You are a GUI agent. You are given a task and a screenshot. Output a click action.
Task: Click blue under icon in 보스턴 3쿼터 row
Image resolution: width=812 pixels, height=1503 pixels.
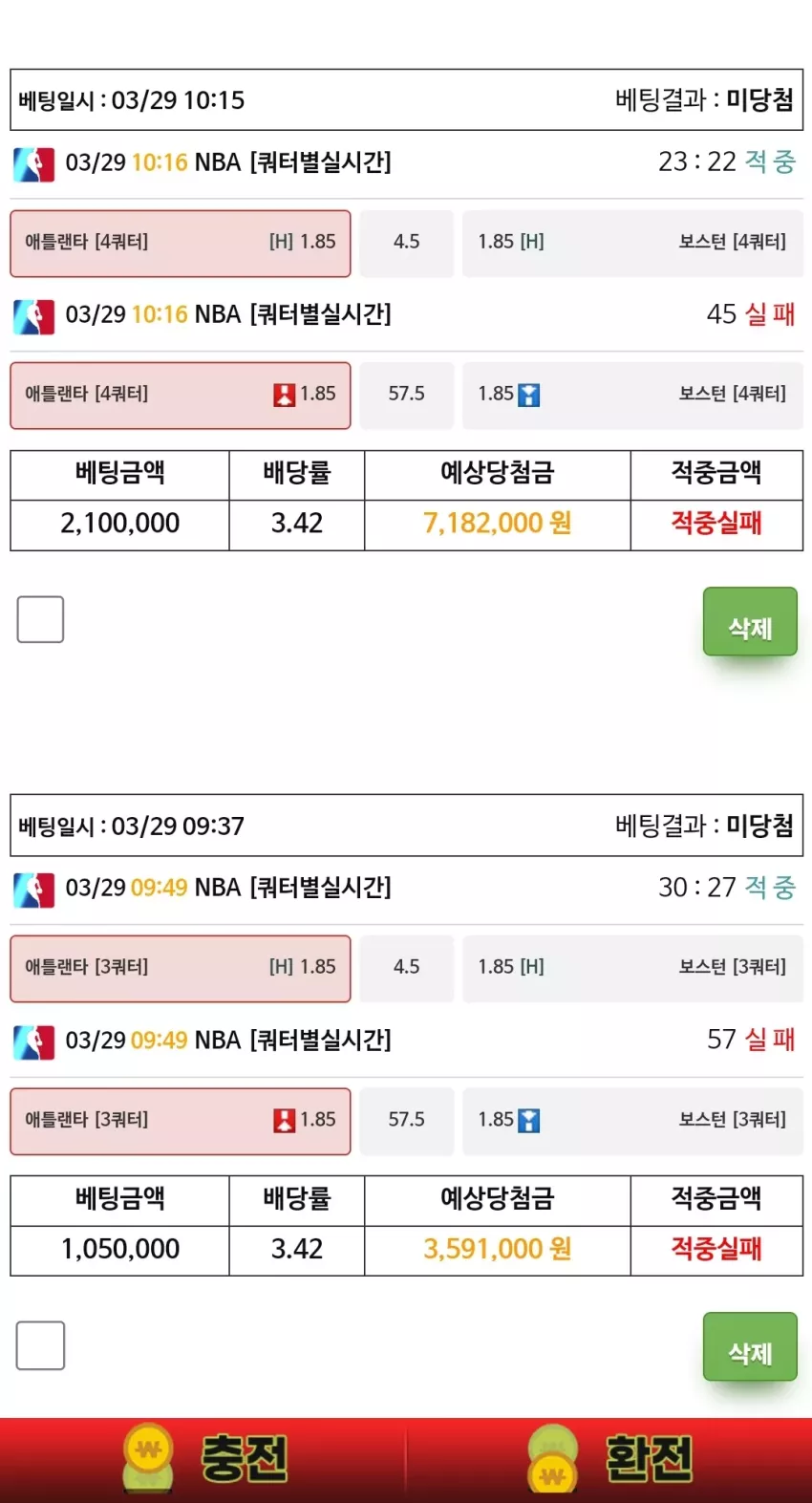528,1120
